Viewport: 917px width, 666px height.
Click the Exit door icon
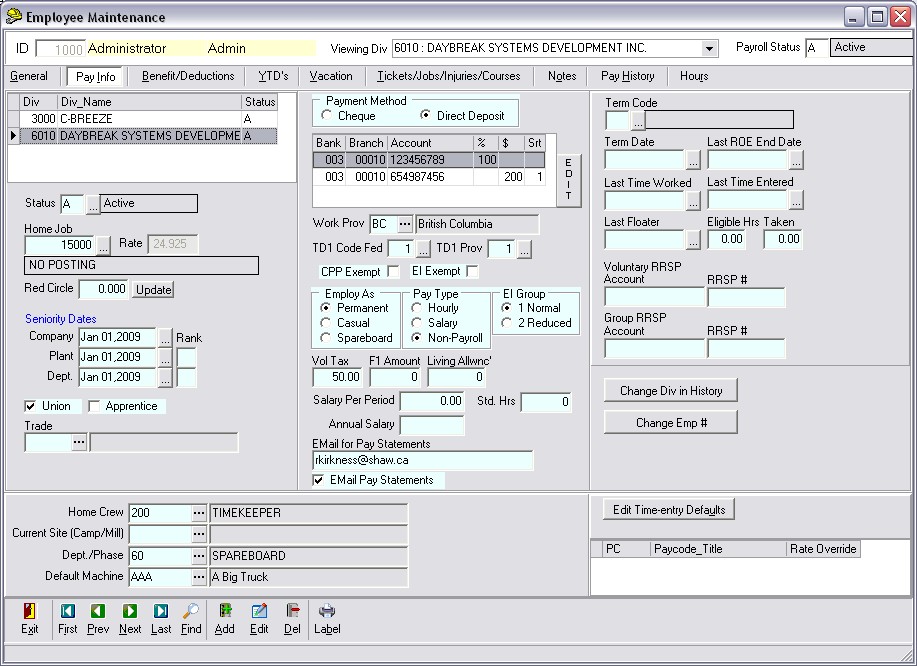(x=30, y=611)
